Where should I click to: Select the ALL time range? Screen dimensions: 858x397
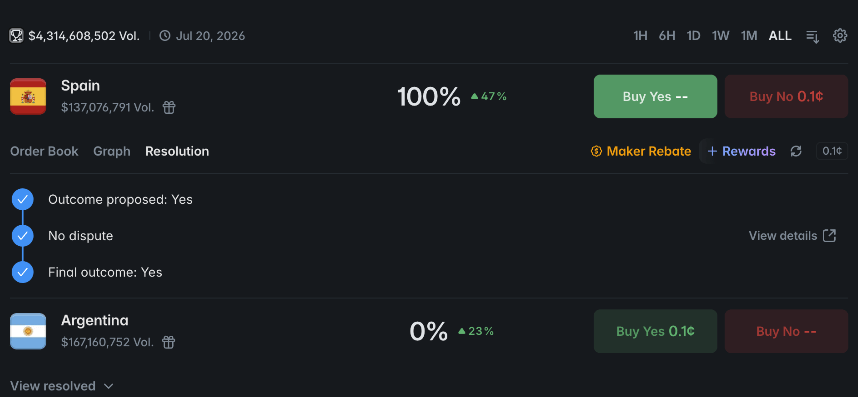click(780, 36)
